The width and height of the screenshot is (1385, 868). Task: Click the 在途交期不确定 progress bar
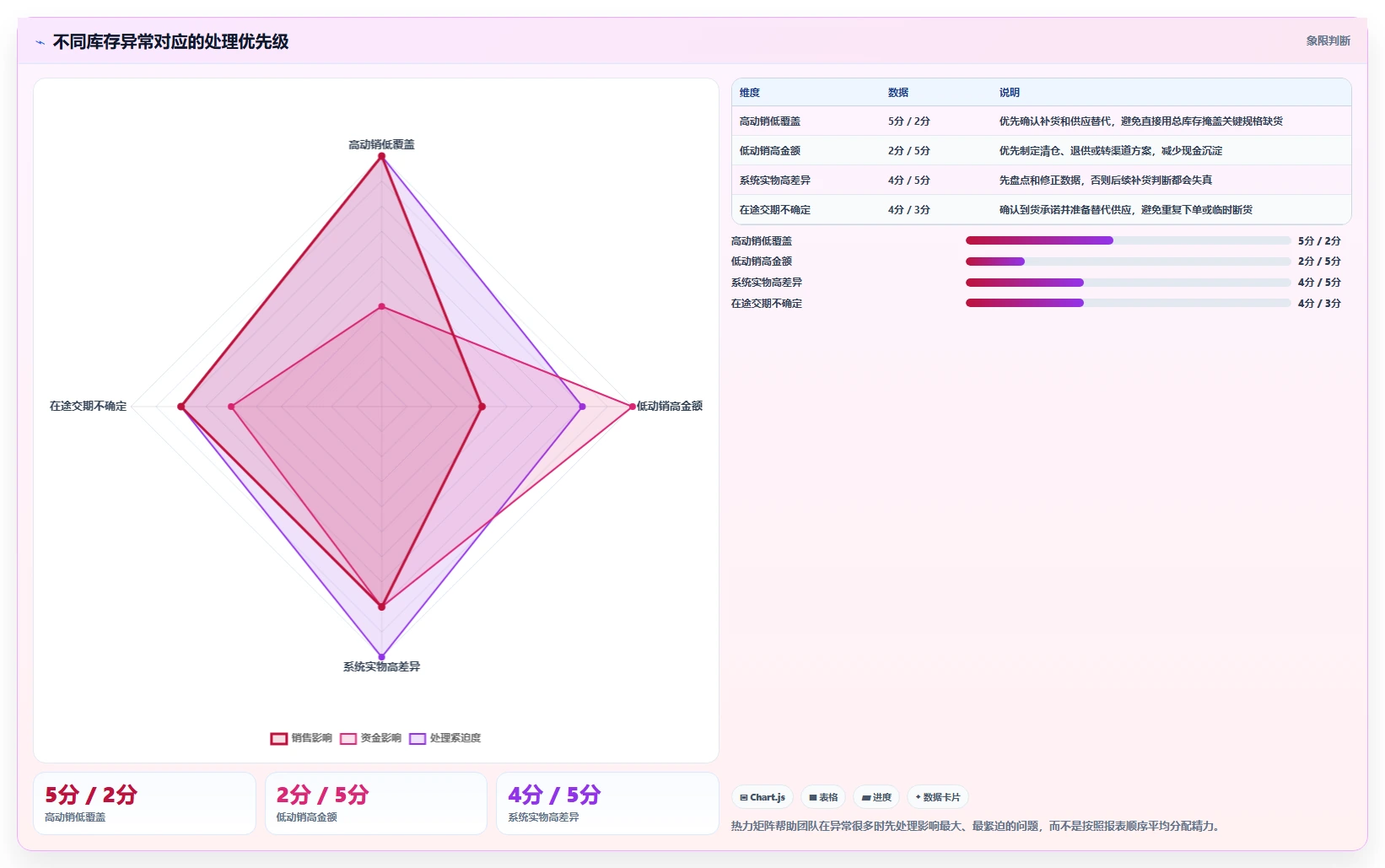click(x=1128, y=303)
